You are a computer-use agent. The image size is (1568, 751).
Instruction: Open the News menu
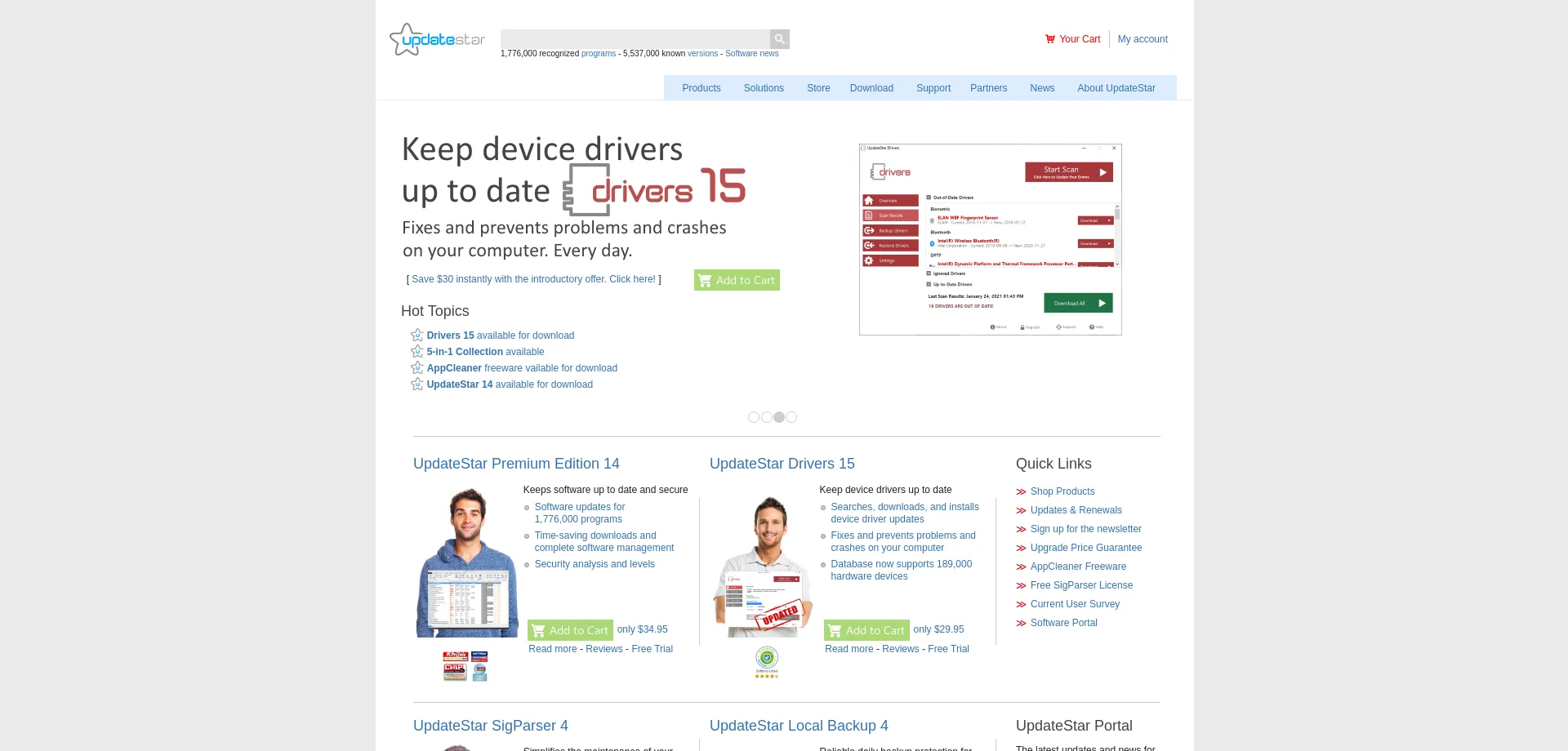click(1042, 88)
